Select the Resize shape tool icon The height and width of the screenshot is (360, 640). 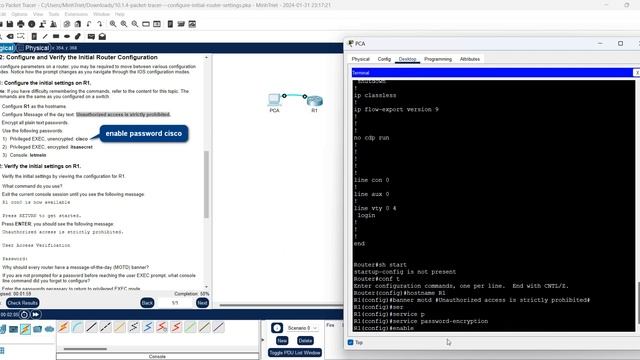21,36
